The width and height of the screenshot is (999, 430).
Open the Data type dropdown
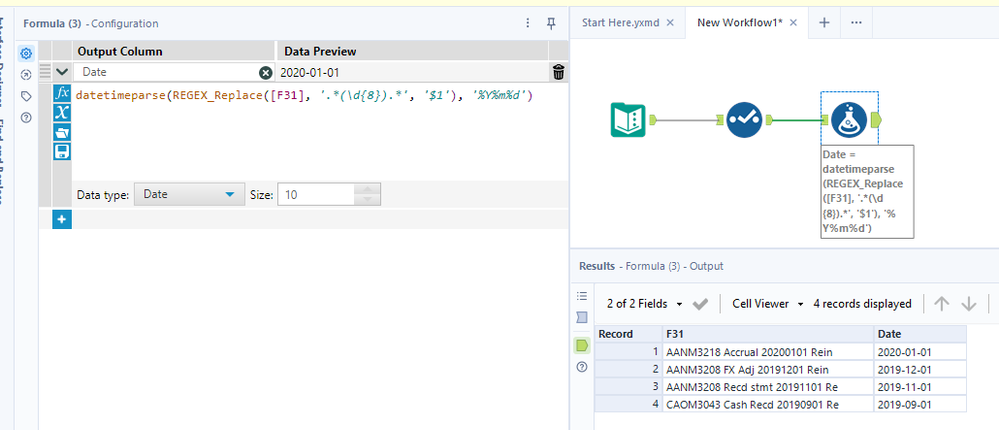pos(189,195)
